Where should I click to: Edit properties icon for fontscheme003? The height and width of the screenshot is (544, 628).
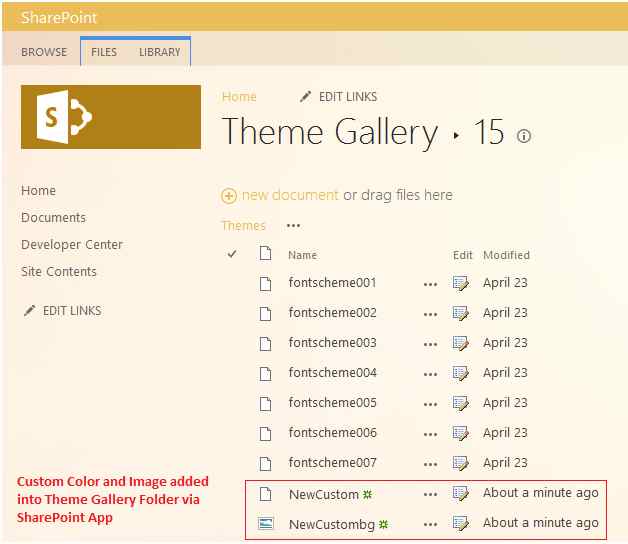coord(461,344)
